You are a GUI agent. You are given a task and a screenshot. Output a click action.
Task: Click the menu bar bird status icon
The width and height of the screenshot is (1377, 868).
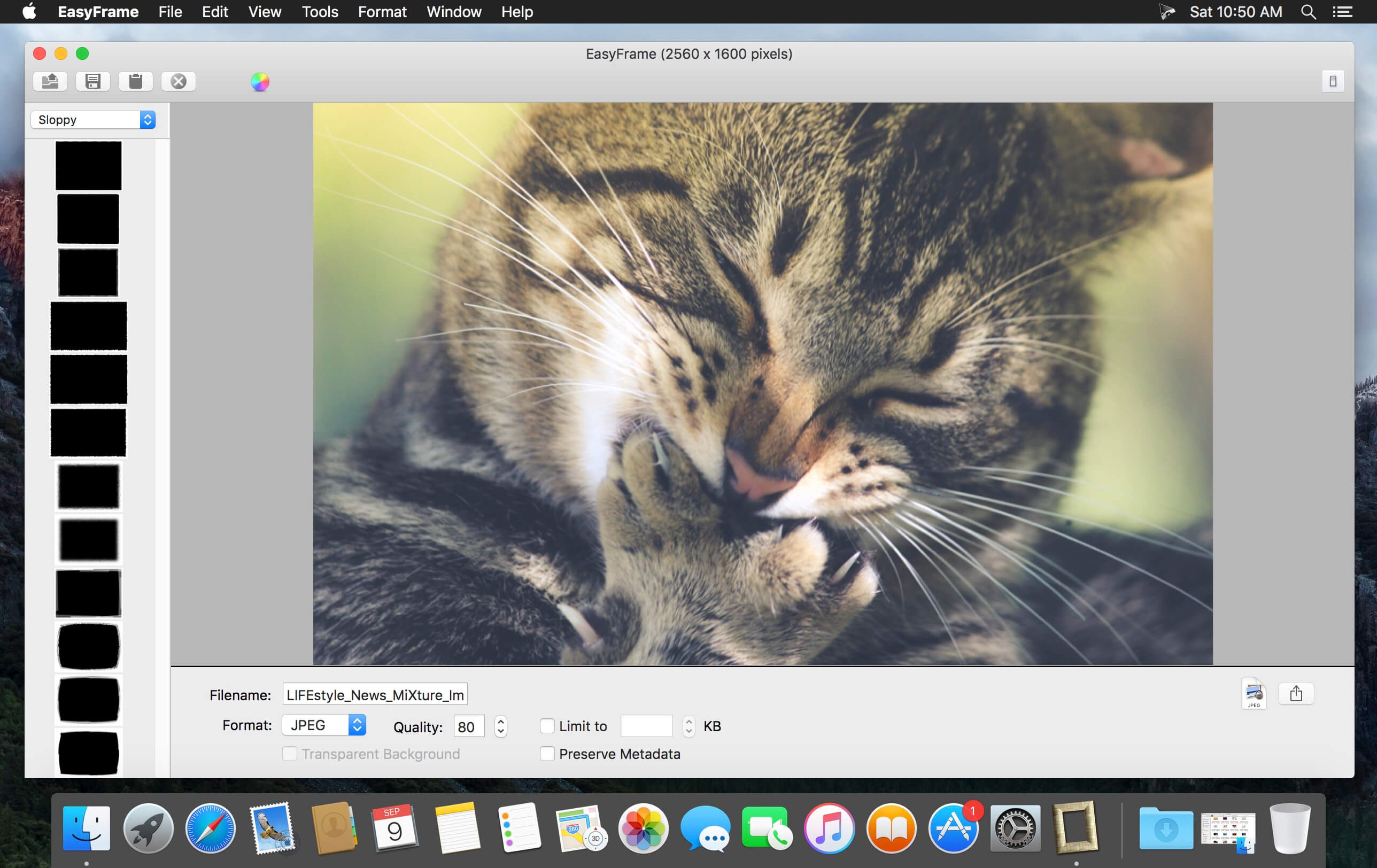coord(1166,11)
